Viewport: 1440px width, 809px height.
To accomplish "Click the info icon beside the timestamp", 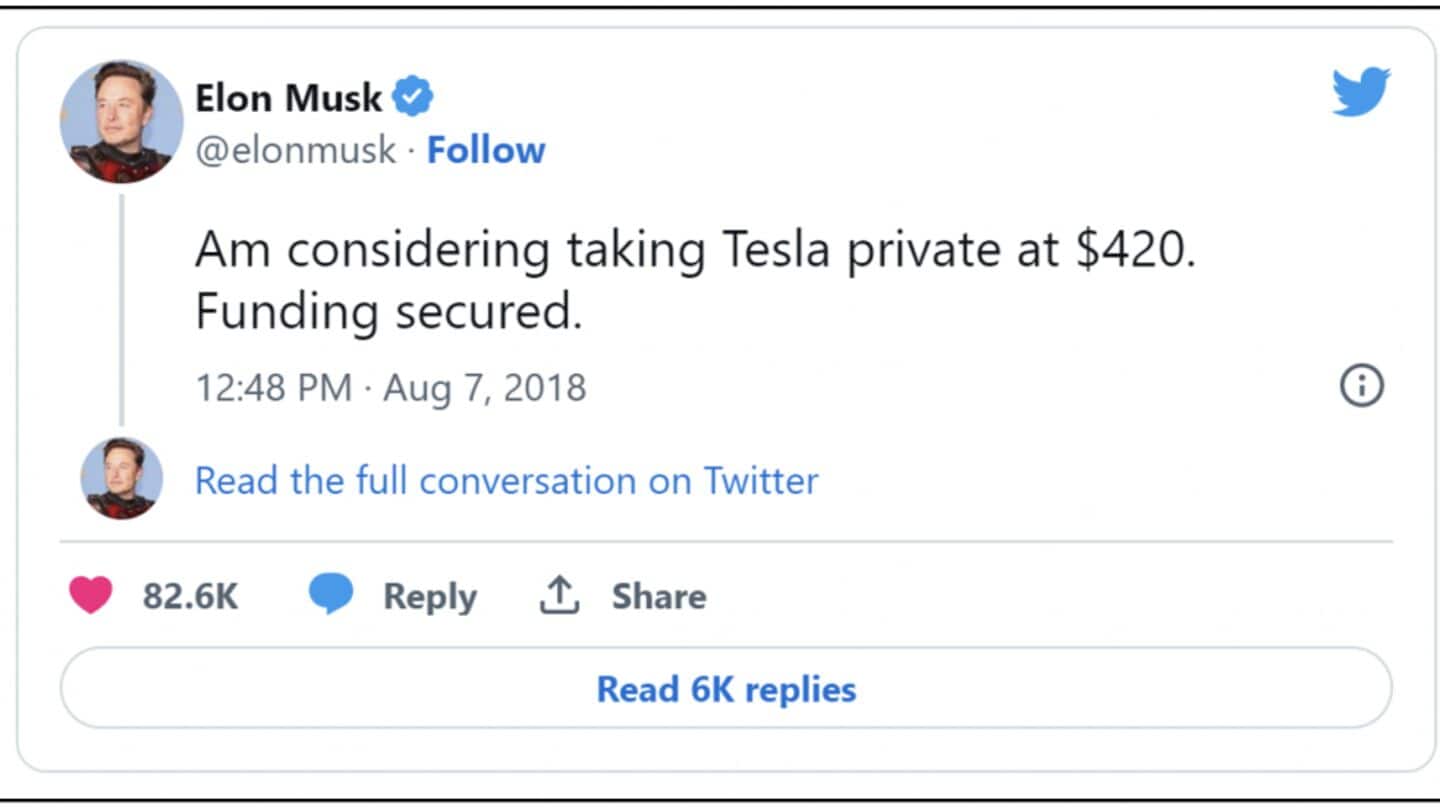I will click(1360, 385).
